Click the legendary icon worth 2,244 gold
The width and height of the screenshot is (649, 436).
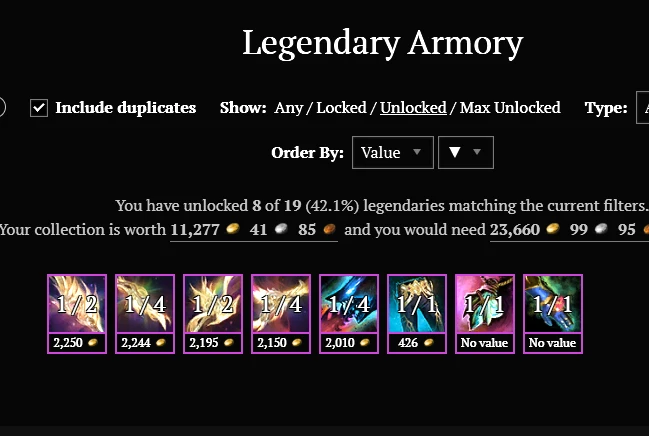(x=145, y=304)
